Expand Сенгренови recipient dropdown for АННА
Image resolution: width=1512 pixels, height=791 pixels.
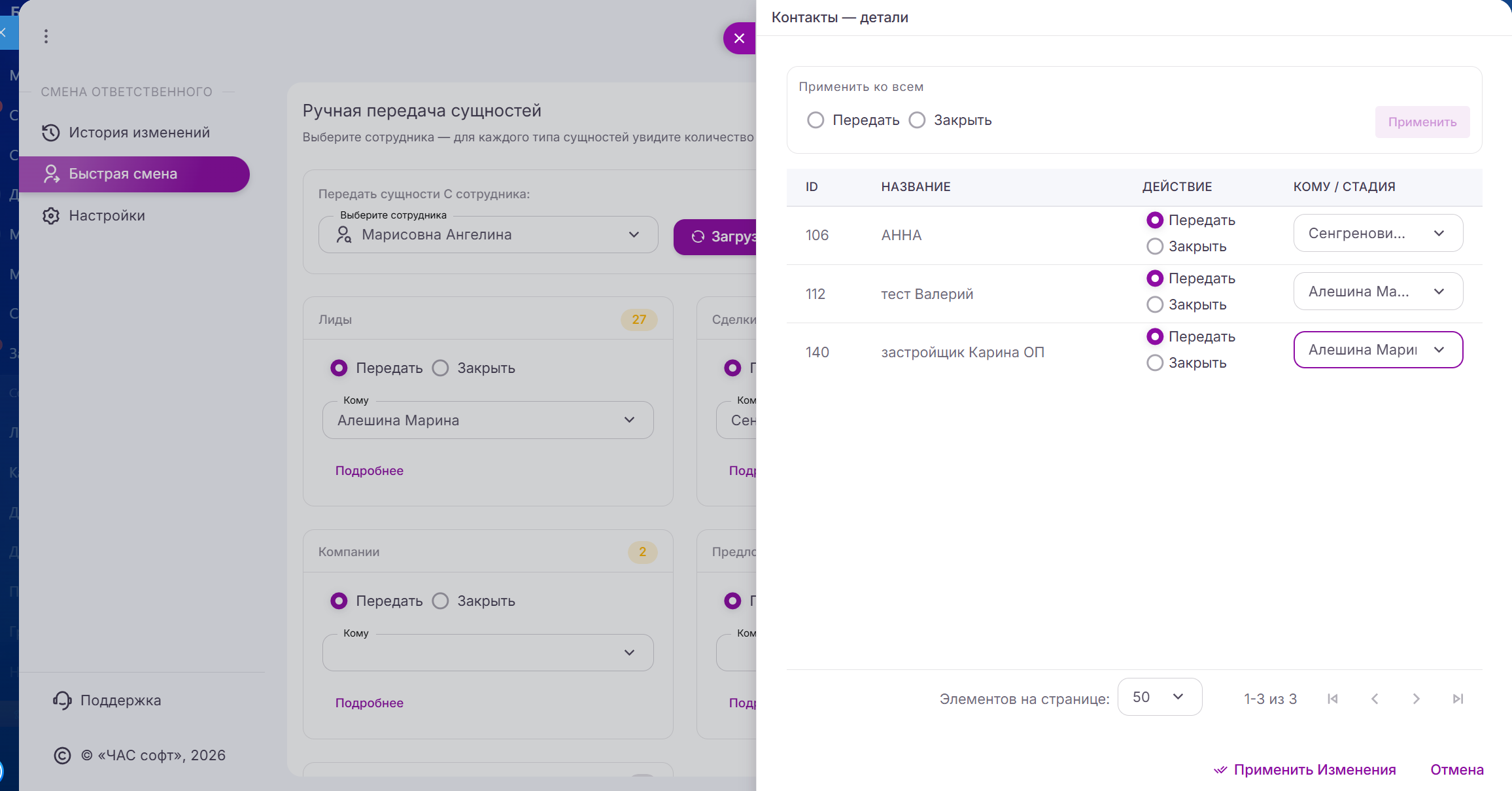coord(1378,234)
